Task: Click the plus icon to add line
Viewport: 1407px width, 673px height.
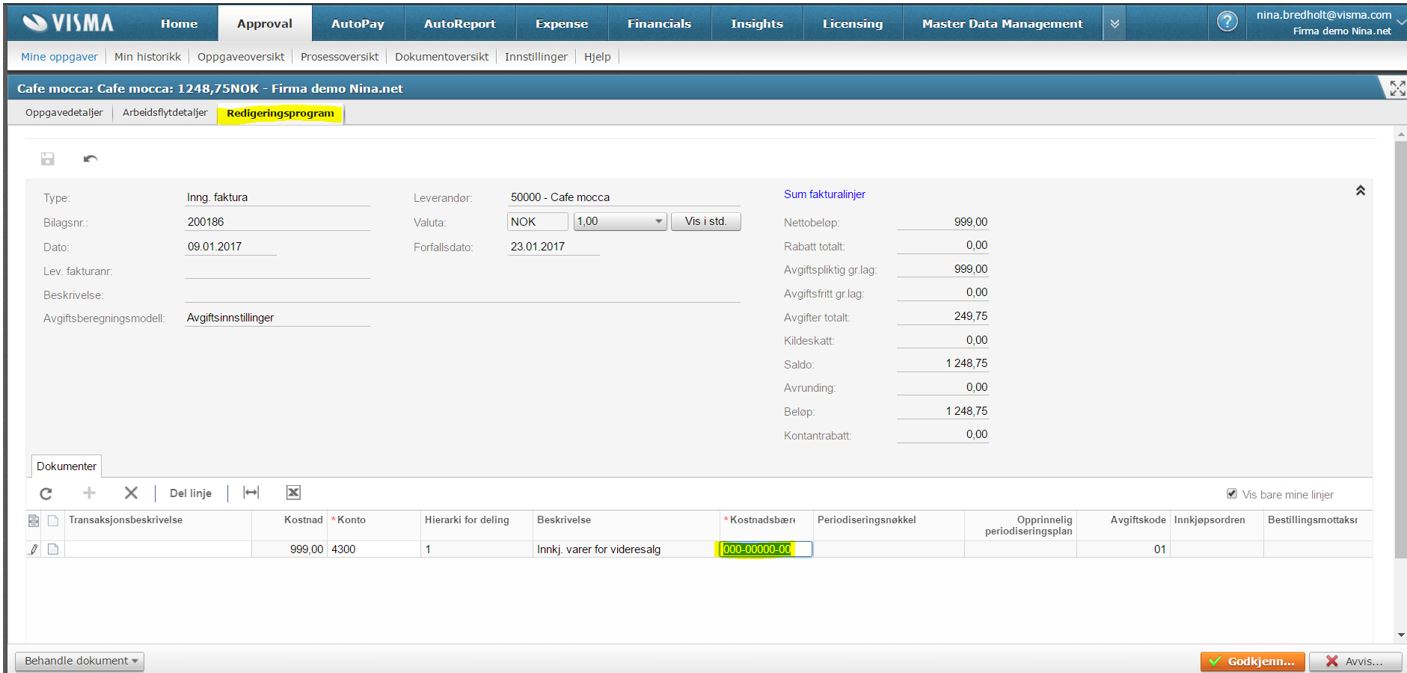Action: 89,493
